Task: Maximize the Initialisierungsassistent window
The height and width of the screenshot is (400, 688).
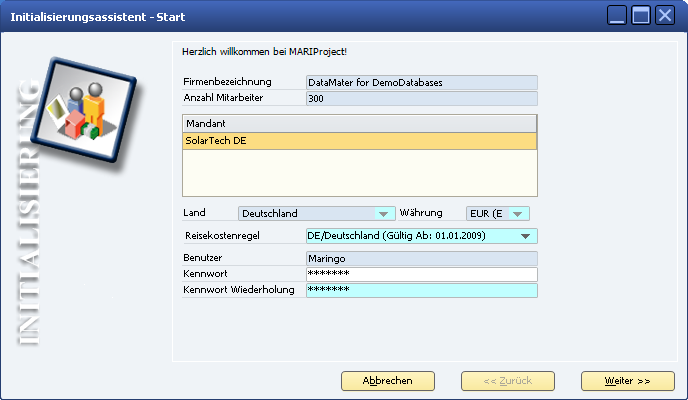Action: (x=641, y=15)
